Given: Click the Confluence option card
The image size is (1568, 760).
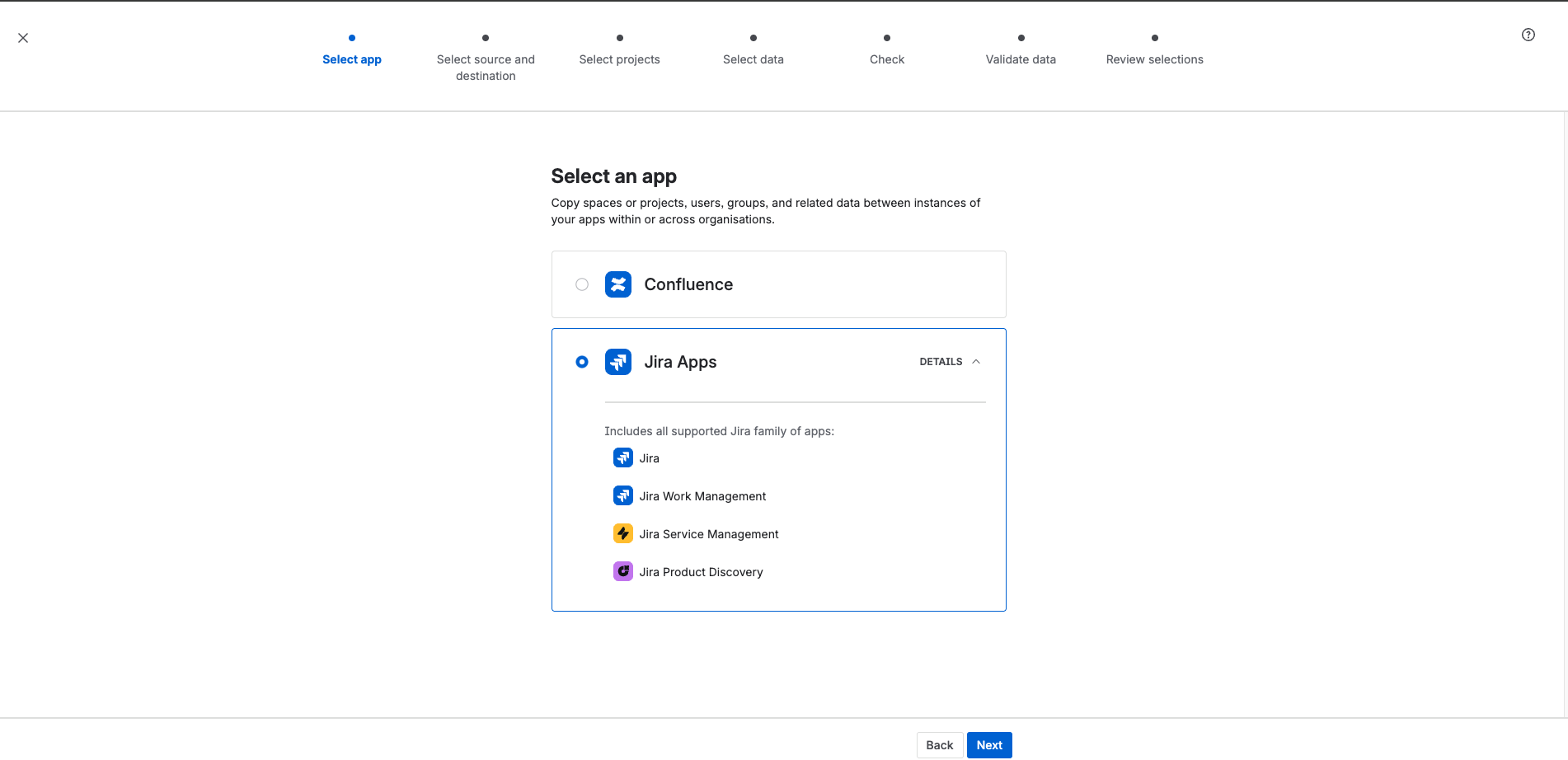Looking at the screenshot, I should pyautogui.click(x=778, y=284).
